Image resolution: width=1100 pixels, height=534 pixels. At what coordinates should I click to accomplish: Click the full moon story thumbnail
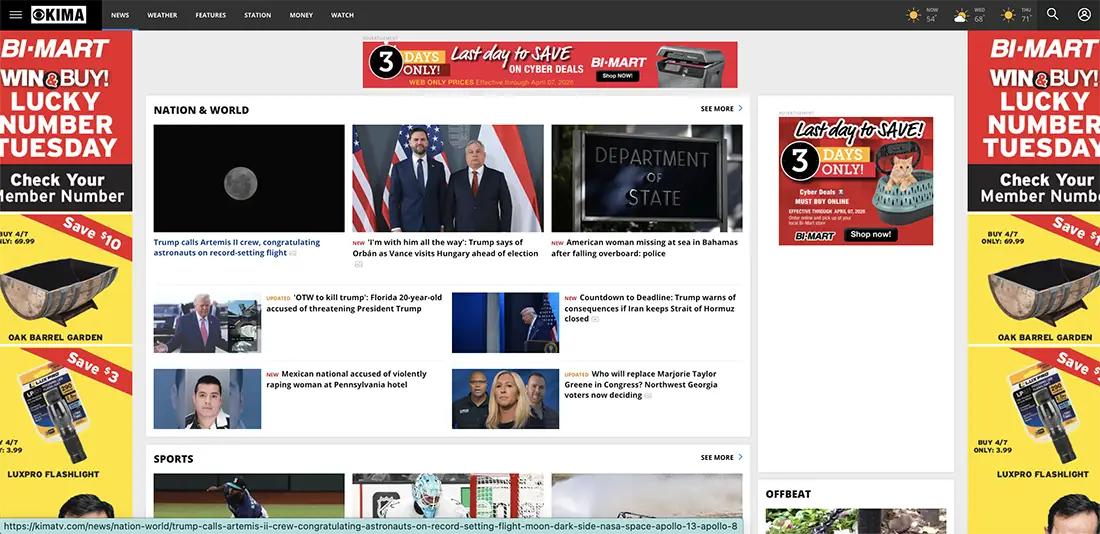[x=249, y=178]
